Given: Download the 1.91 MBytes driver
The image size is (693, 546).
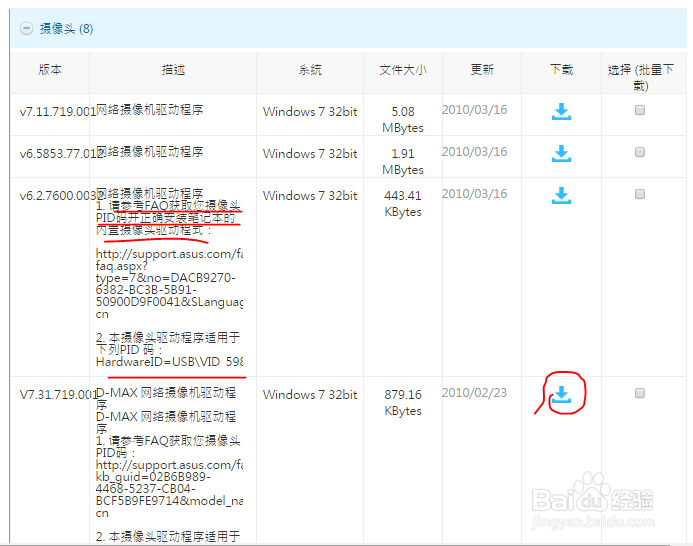Looking at the screenshot, I should point(561,153).
